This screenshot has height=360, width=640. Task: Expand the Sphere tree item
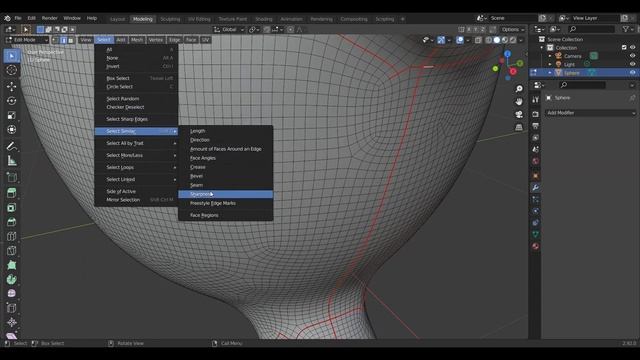[x=550, y=73]
